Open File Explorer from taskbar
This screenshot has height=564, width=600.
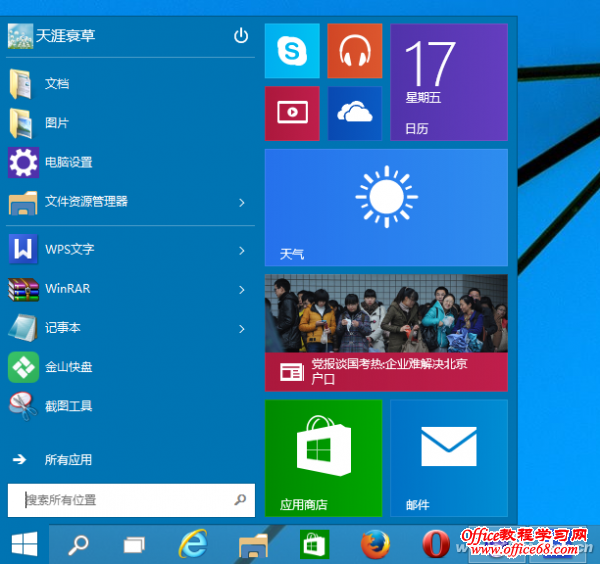tap(253, 545)
